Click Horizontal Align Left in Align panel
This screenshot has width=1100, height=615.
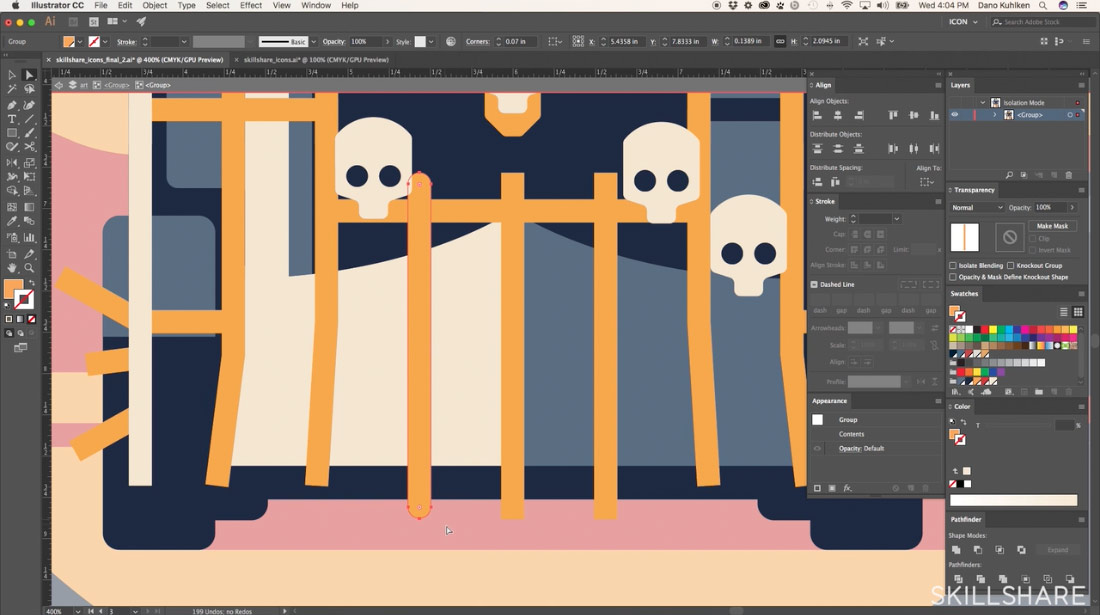click(x=817, y=116)
